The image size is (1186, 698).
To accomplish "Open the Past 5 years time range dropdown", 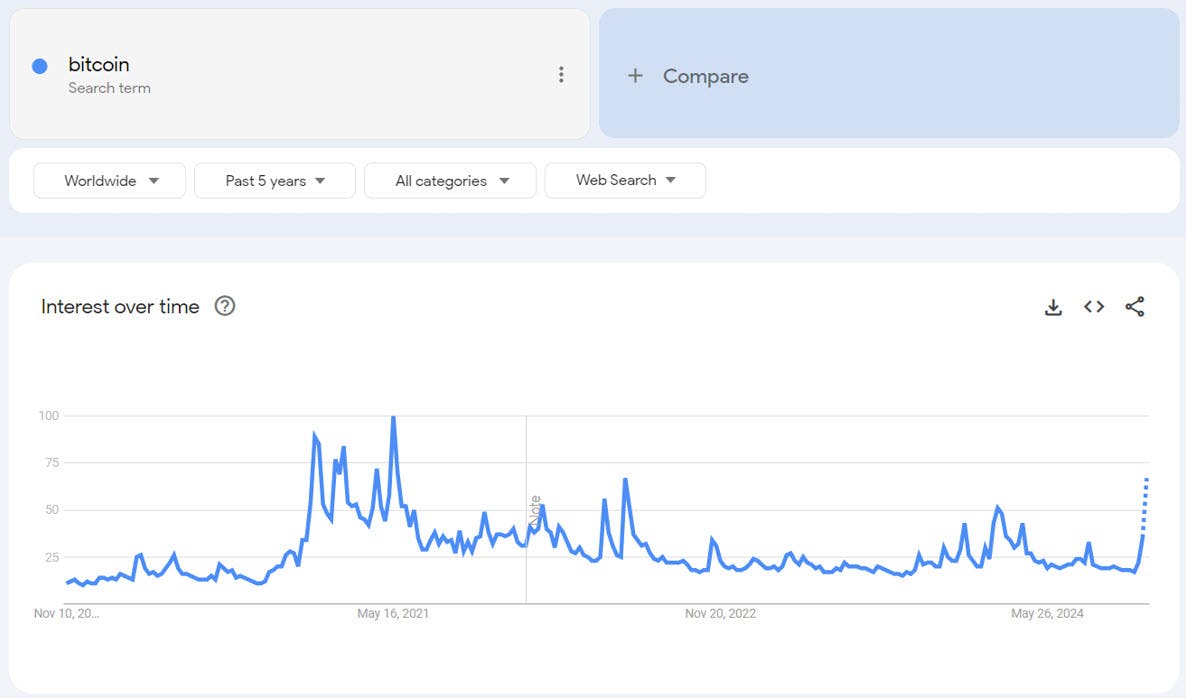I will tap(275, 181).
